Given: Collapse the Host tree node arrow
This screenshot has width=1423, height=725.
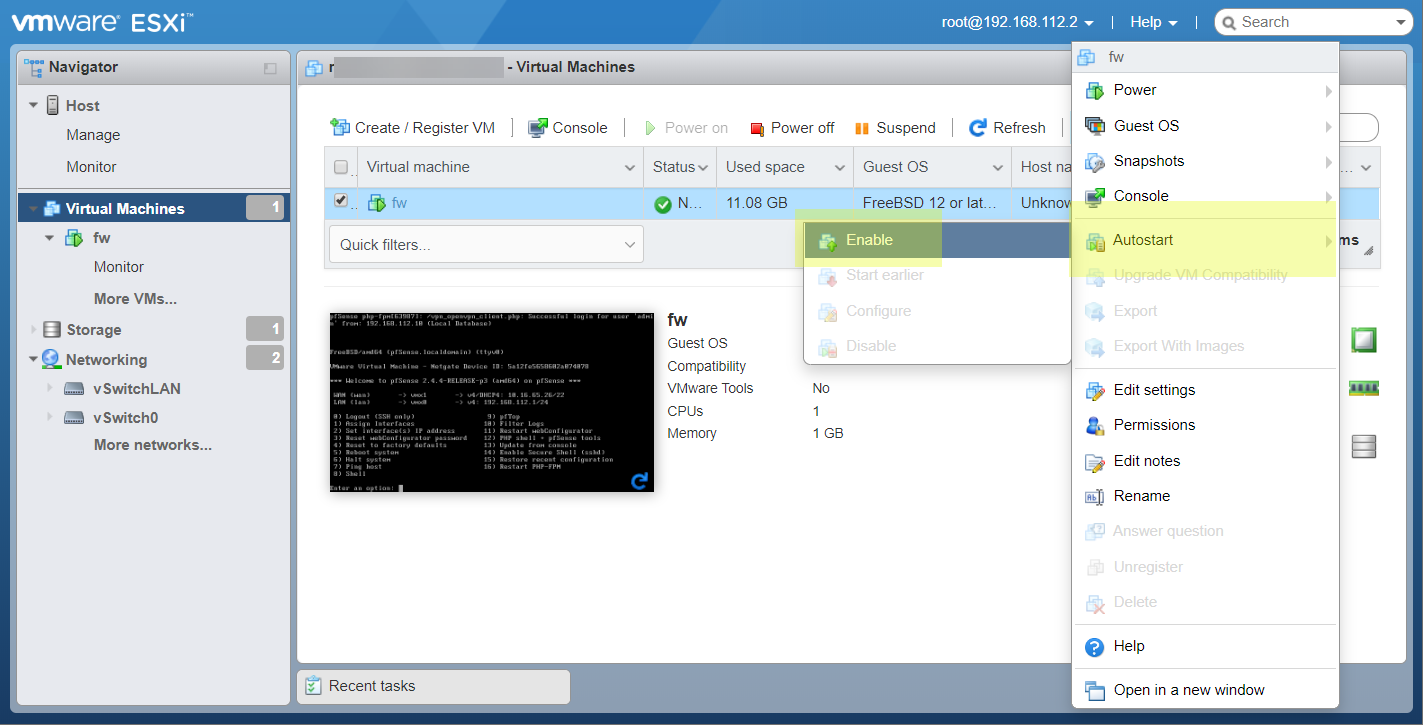Looking at the screenshot, I should 33,105.
